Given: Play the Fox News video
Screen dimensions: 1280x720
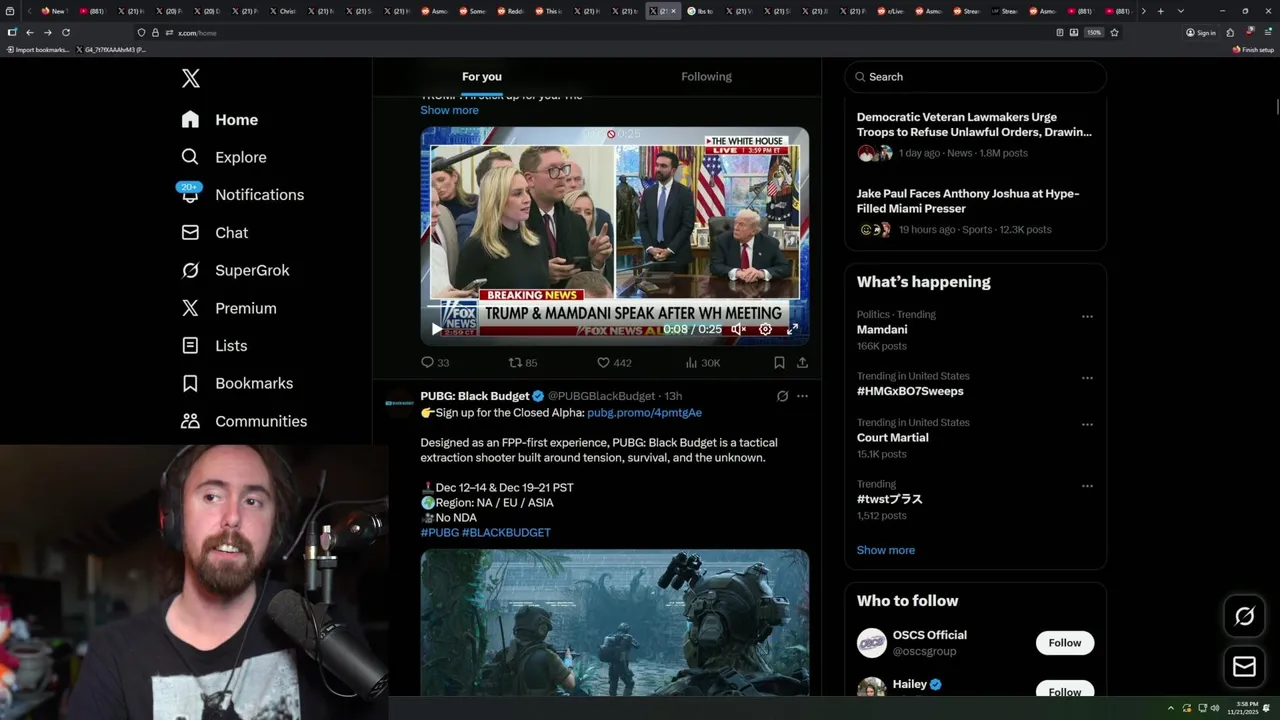Looking at the screenshot, I should point(436,329).
